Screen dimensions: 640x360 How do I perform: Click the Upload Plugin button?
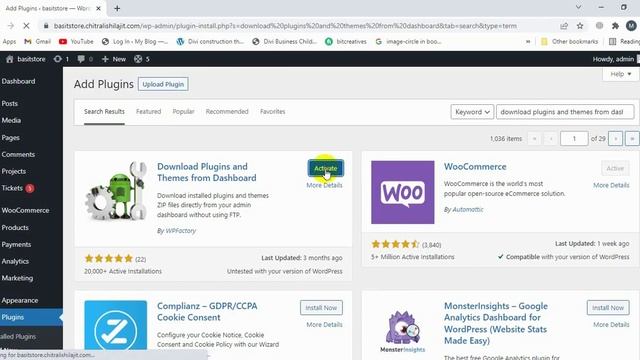[163, 84]
